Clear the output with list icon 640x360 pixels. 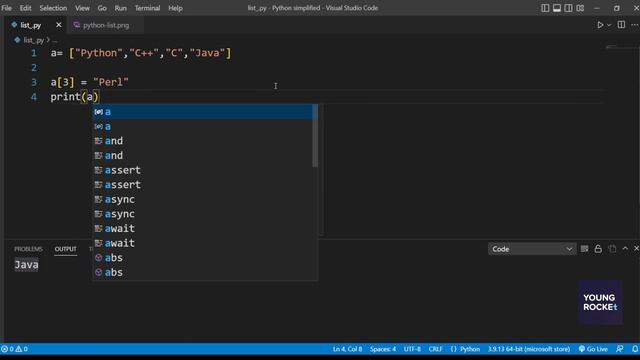pyautogui.click(x=584, y=249)
